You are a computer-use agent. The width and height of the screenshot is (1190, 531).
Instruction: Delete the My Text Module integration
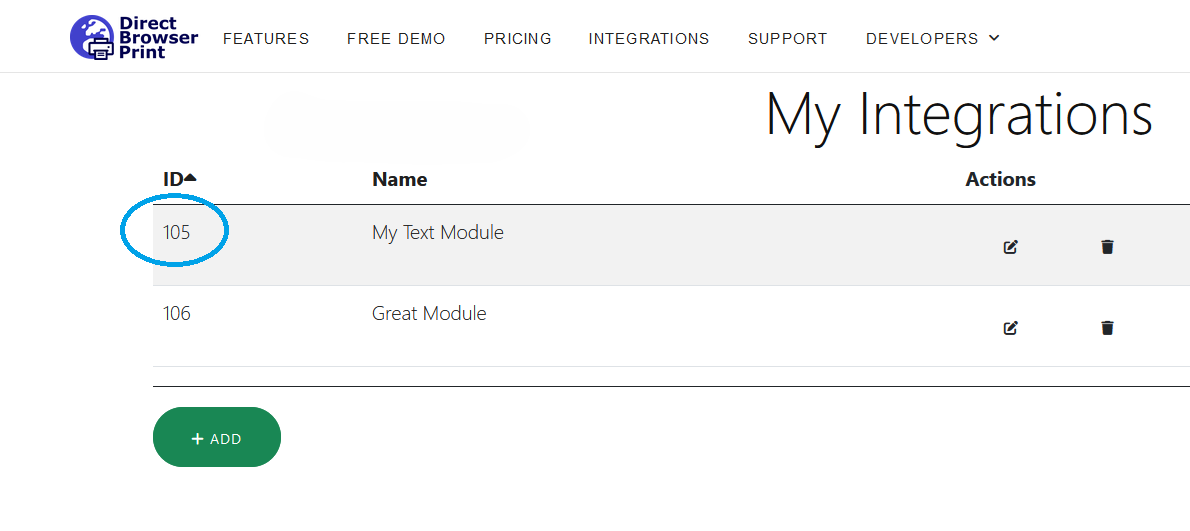coord(1107,247)
